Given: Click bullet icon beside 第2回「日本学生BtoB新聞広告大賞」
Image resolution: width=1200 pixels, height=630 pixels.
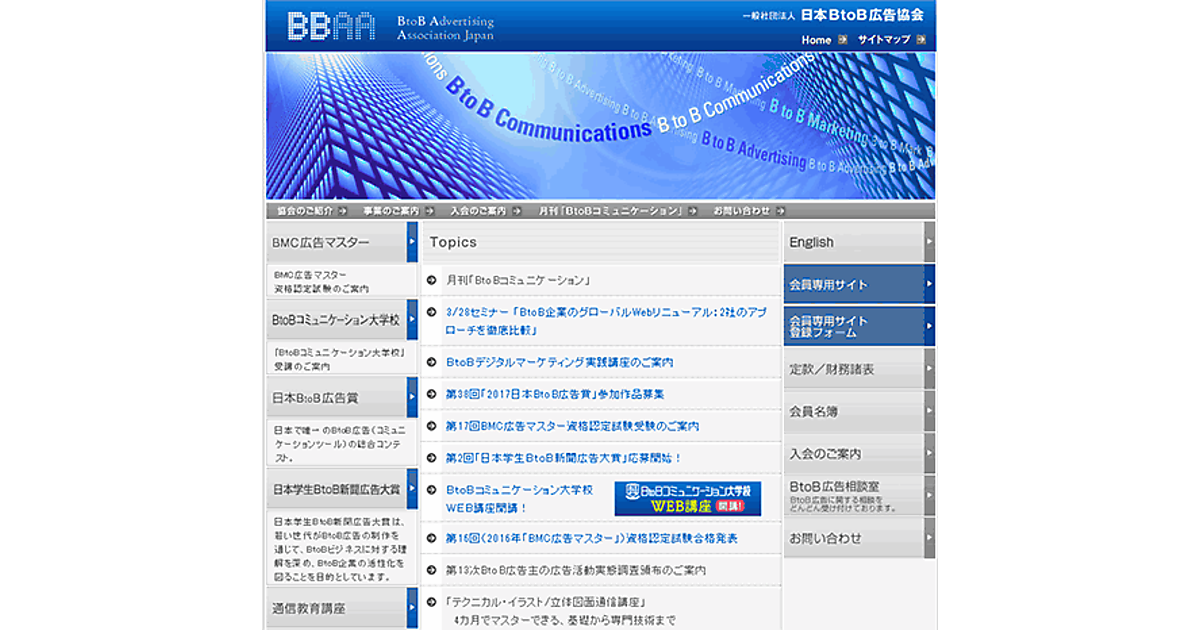Looking at the screenshot, I should (x=431, y=458).
